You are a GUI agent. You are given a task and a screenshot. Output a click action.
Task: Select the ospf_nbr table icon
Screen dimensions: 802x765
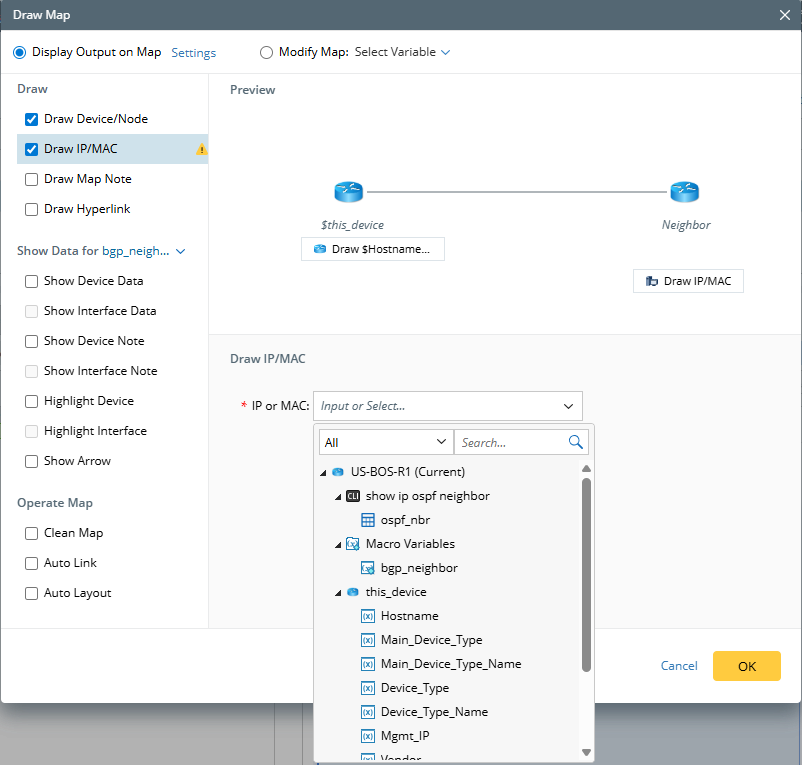[x=367, y=520]
